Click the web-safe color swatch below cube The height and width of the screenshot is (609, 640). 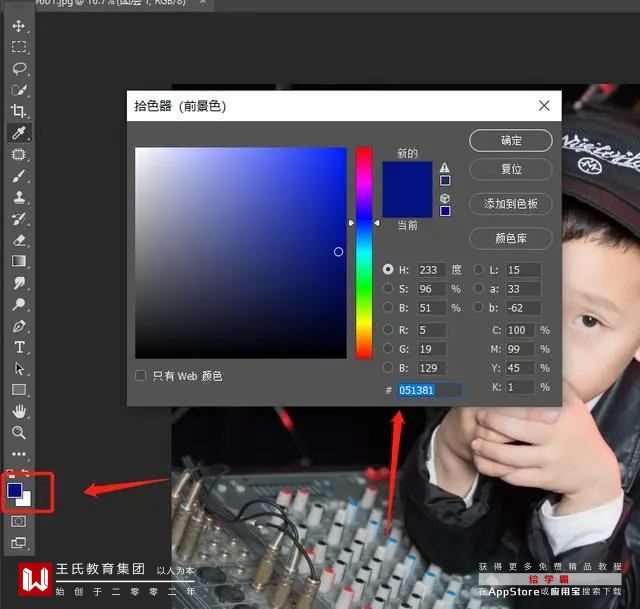point(445,211)
